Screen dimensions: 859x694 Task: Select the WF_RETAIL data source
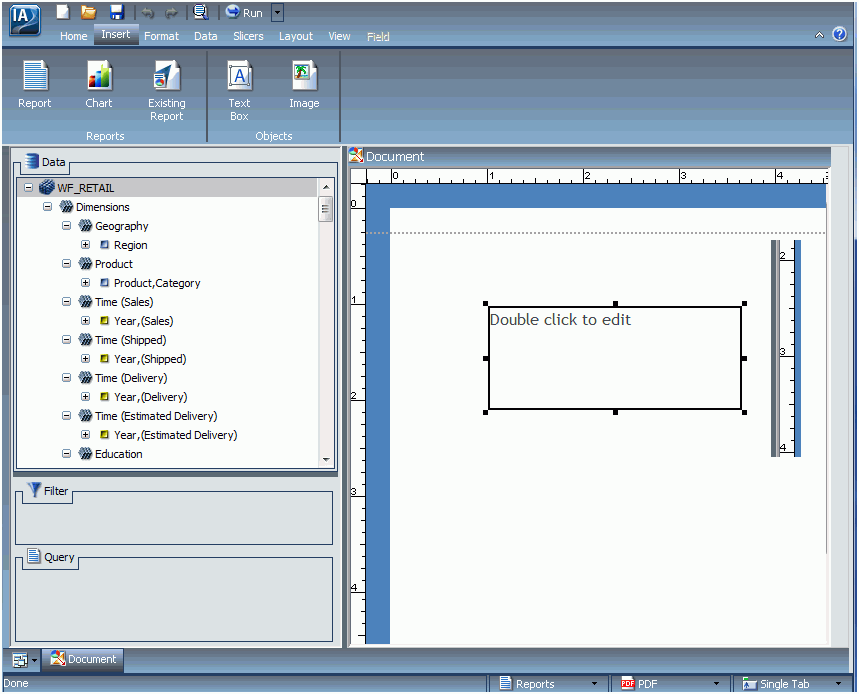point(85,188)
